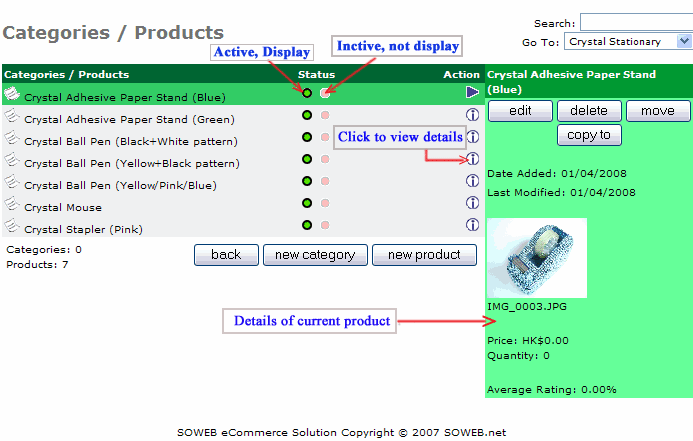Open the Go To category dropdown
693x441 pixels.
pyautogui.click(x=628, y=42)
